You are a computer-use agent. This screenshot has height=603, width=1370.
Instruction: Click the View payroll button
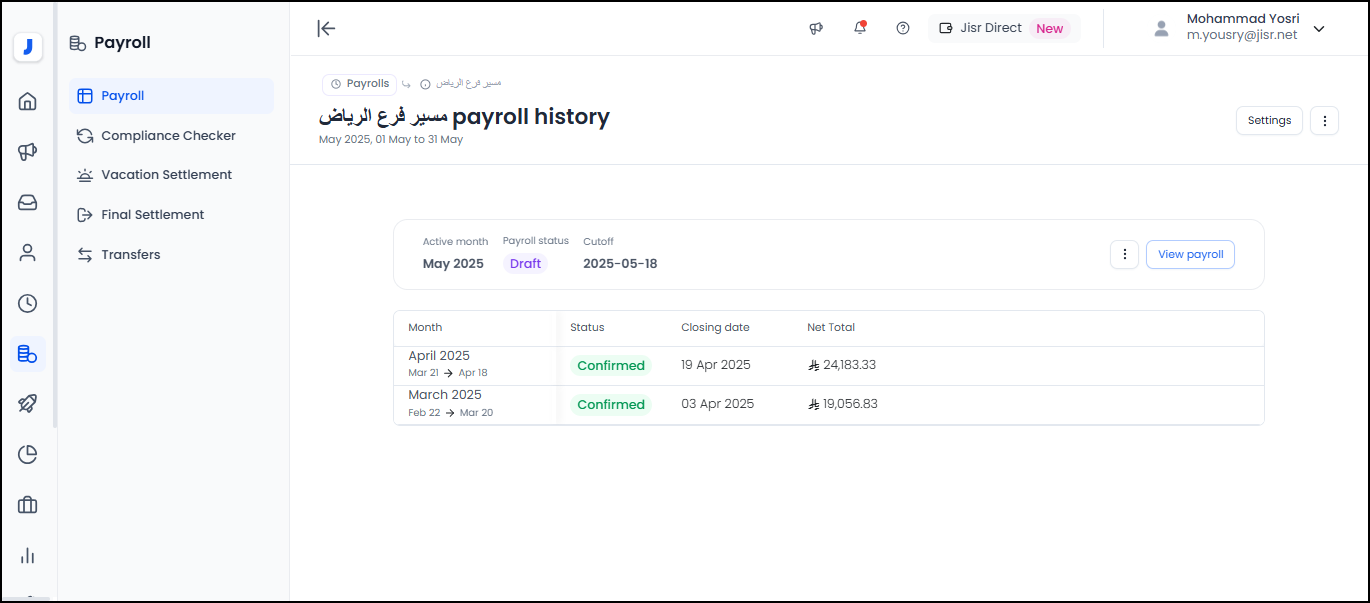(x=1190, y=255)
